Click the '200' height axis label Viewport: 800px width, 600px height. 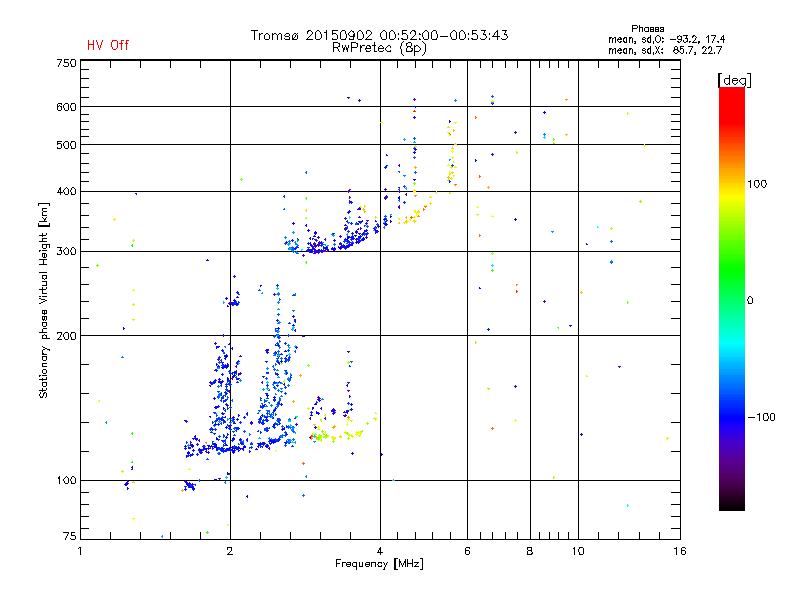[66, 336]
